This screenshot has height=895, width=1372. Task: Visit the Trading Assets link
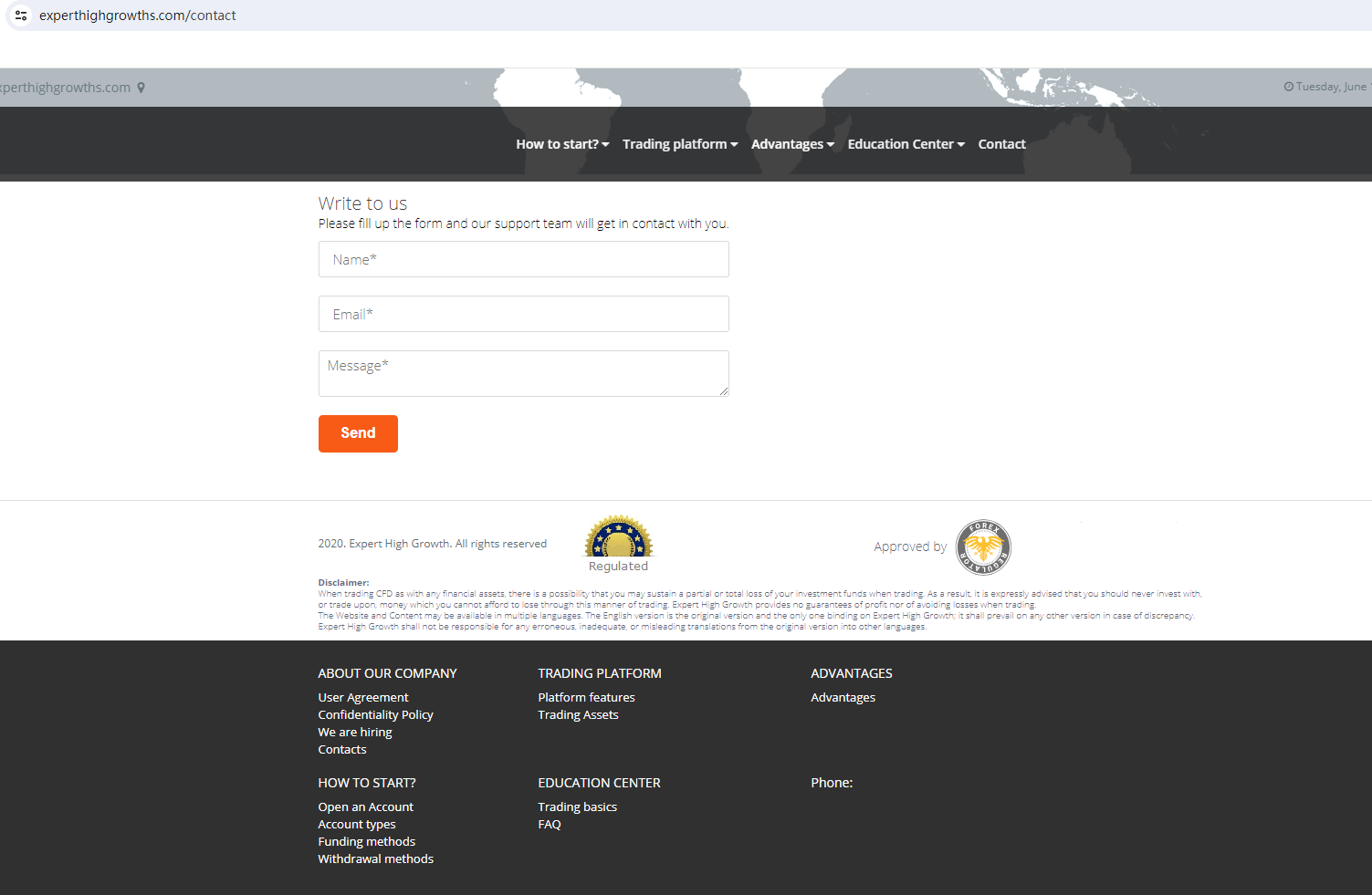tap(578, 715)
